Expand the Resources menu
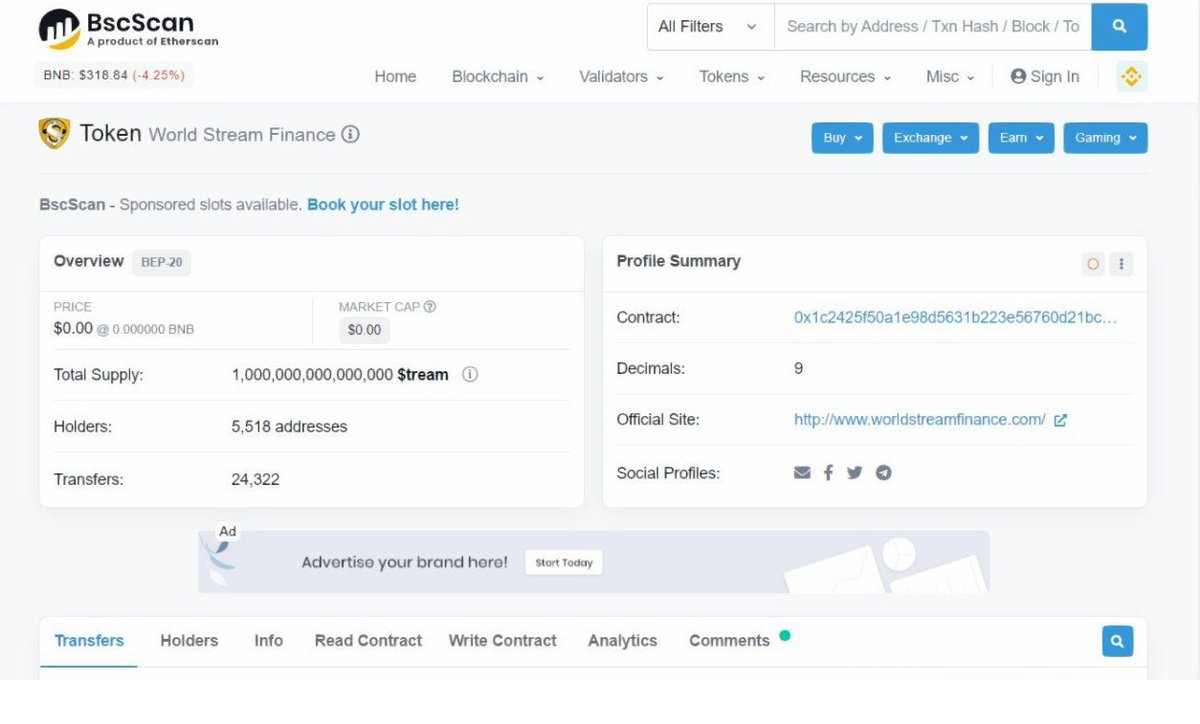Viewport: 1200px width, 724px height. coord(845,77)
